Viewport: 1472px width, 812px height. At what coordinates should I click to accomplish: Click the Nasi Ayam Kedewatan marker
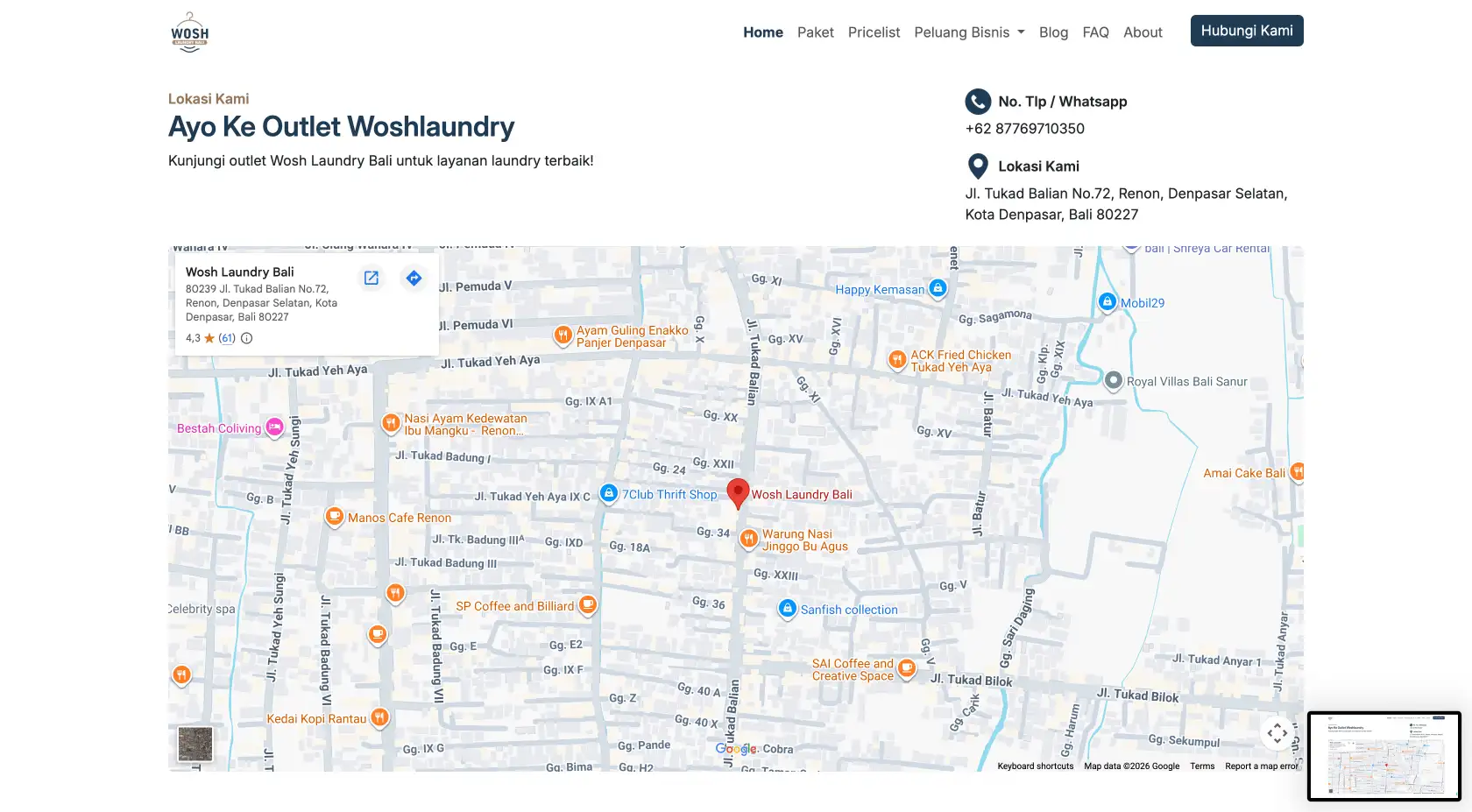pos(391,424)
